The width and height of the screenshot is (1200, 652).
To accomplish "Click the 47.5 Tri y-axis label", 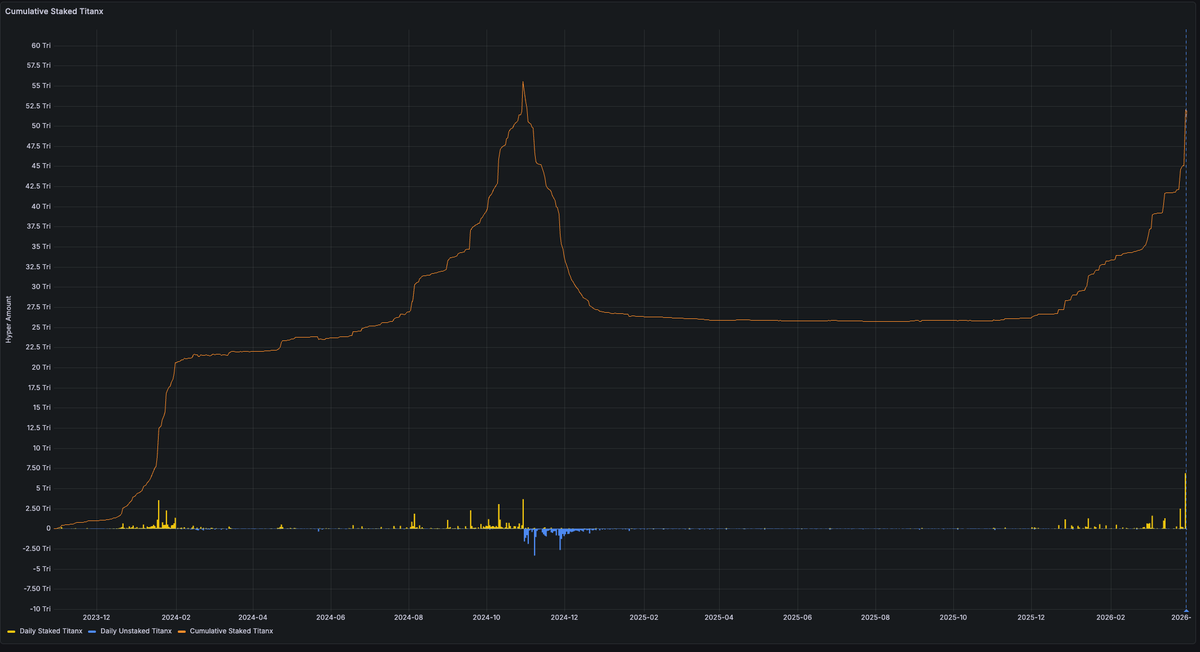I will tap(39, 146).
